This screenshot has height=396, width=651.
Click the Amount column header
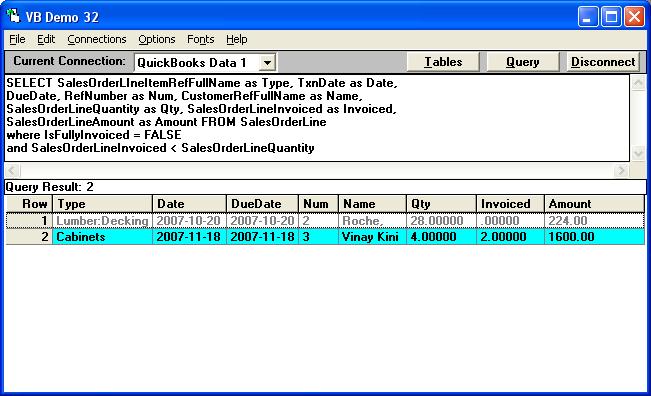595,204
